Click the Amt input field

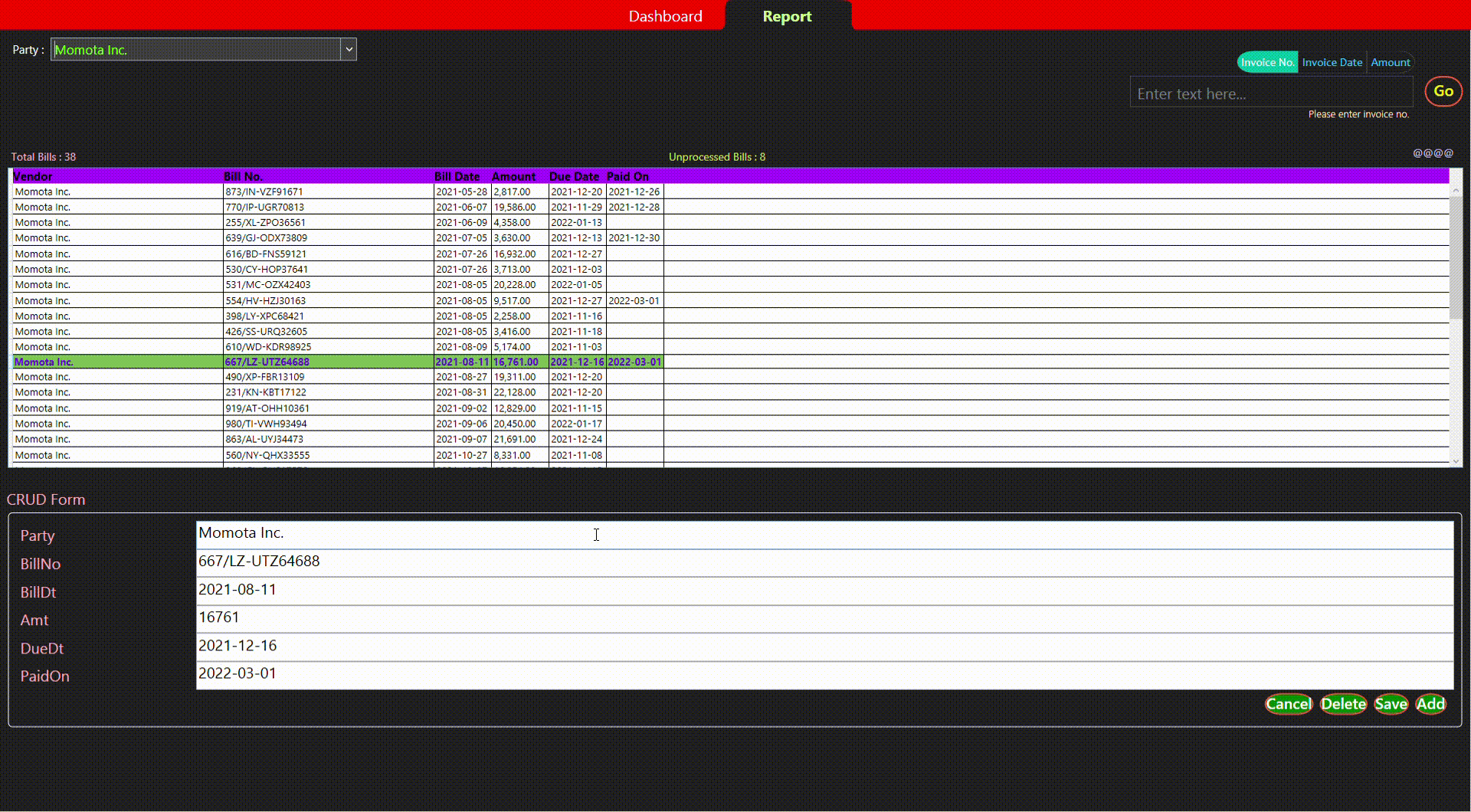click(824, 618)
